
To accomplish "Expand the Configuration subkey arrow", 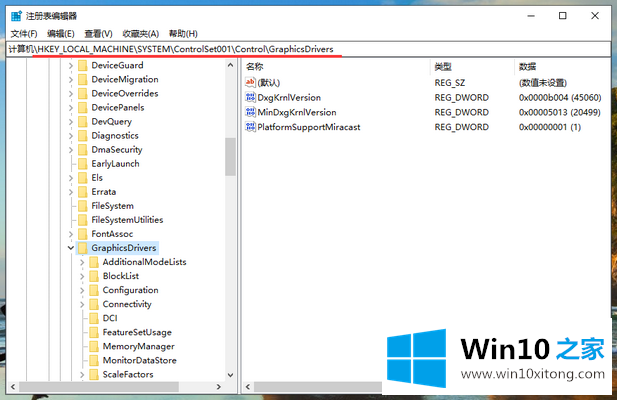I will click(81, 290).
